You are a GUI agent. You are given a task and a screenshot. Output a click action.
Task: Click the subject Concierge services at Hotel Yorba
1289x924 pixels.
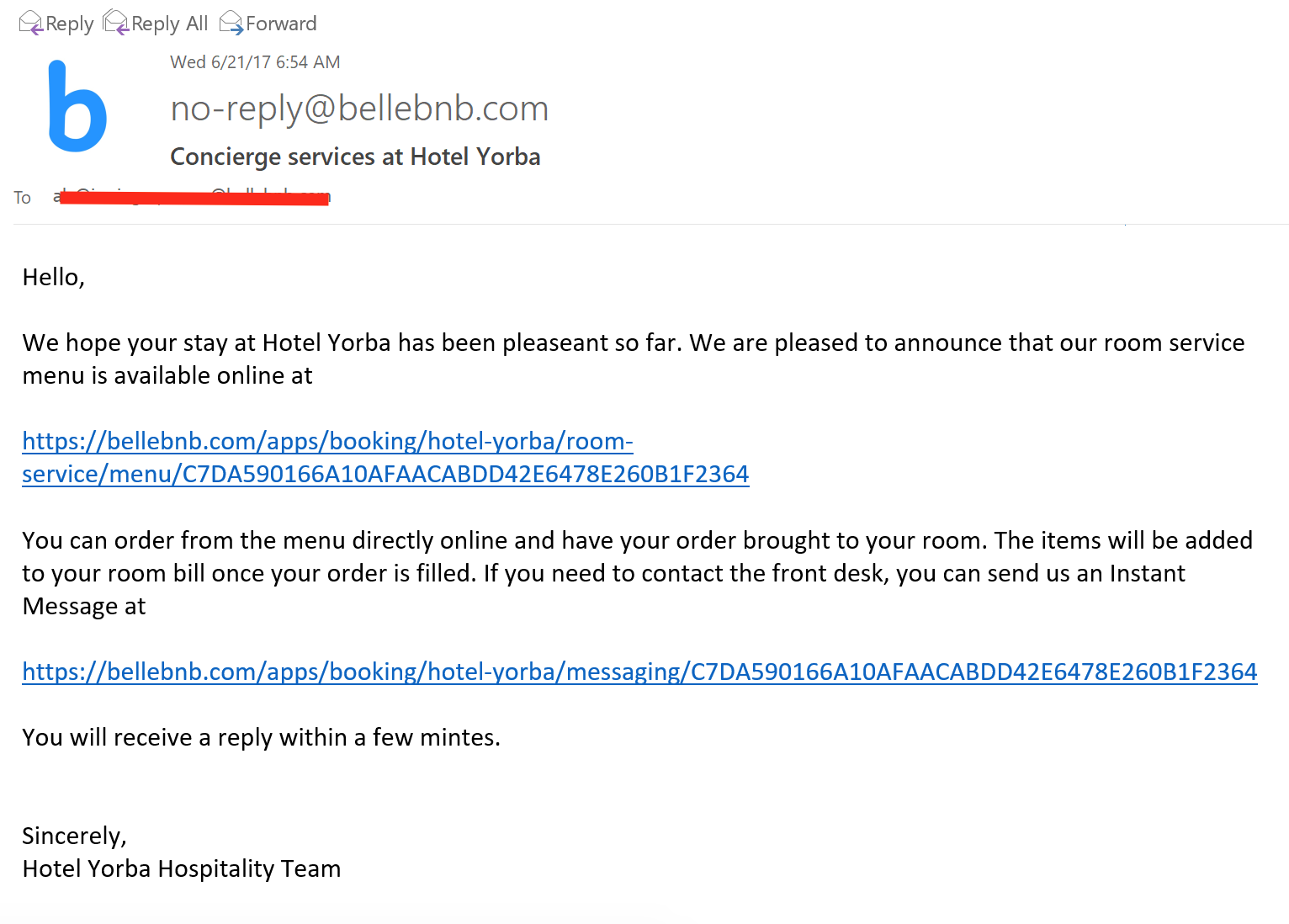tap(355, 157)
